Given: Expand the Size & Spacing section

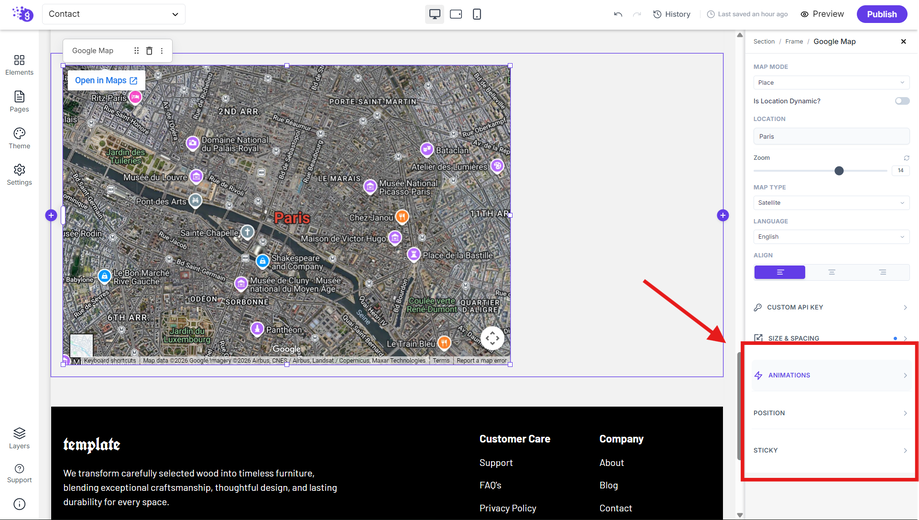Looking at the screenshot, I should 831,338.
